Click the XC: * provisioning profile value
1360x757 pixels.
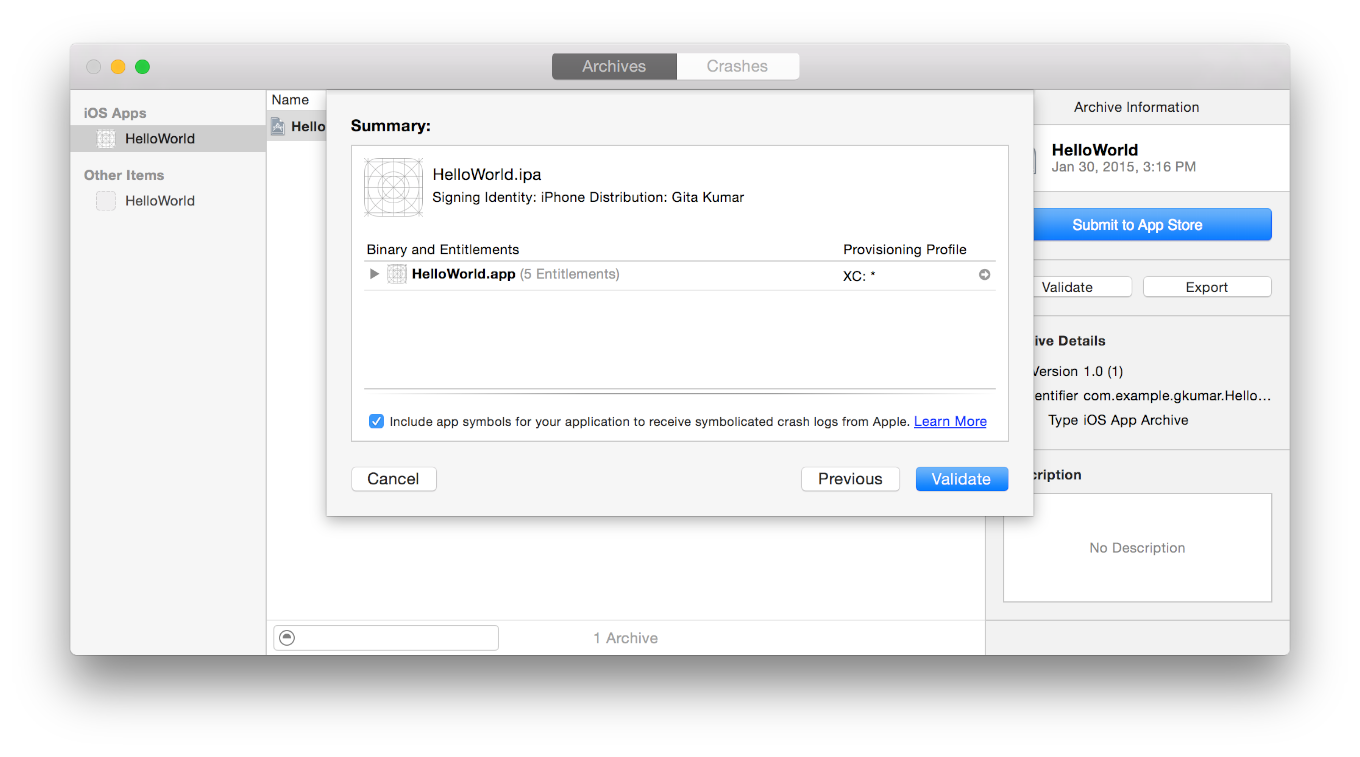tap(859, 276)
